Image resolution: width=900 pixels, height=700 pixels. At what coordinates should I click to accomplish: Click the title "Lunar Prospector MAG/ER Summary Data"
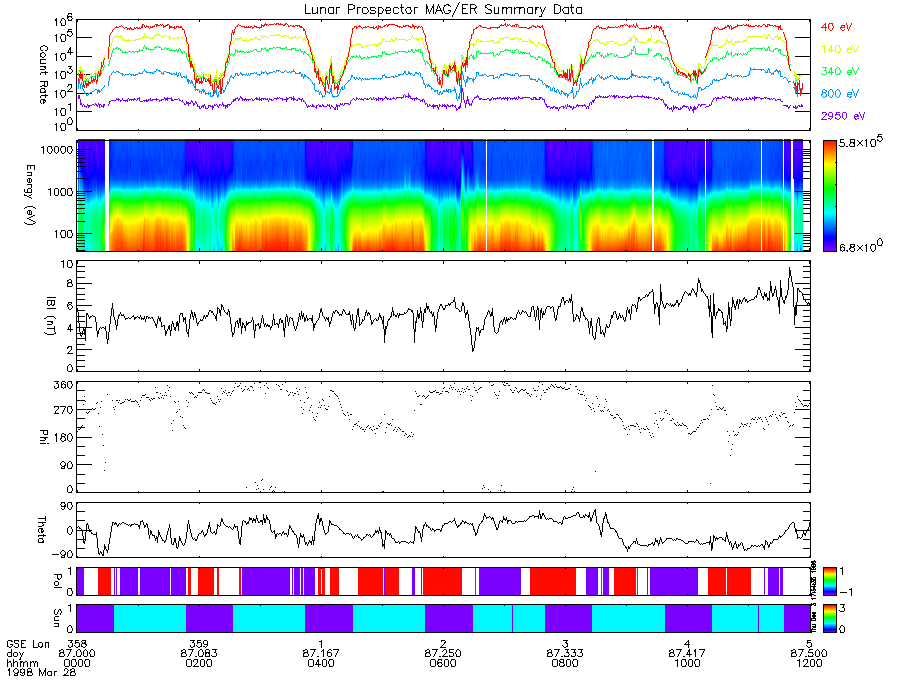click(x=443, y=10)
